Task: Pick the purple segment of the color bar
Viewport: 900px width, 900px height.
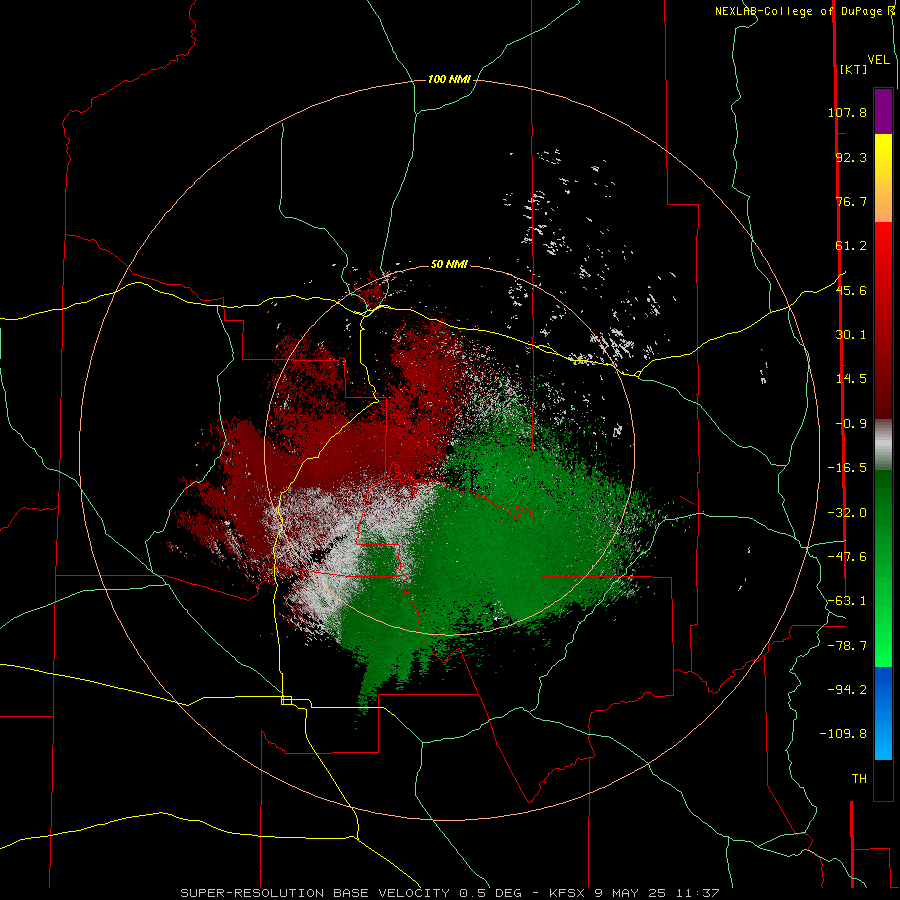Action: 883,111
